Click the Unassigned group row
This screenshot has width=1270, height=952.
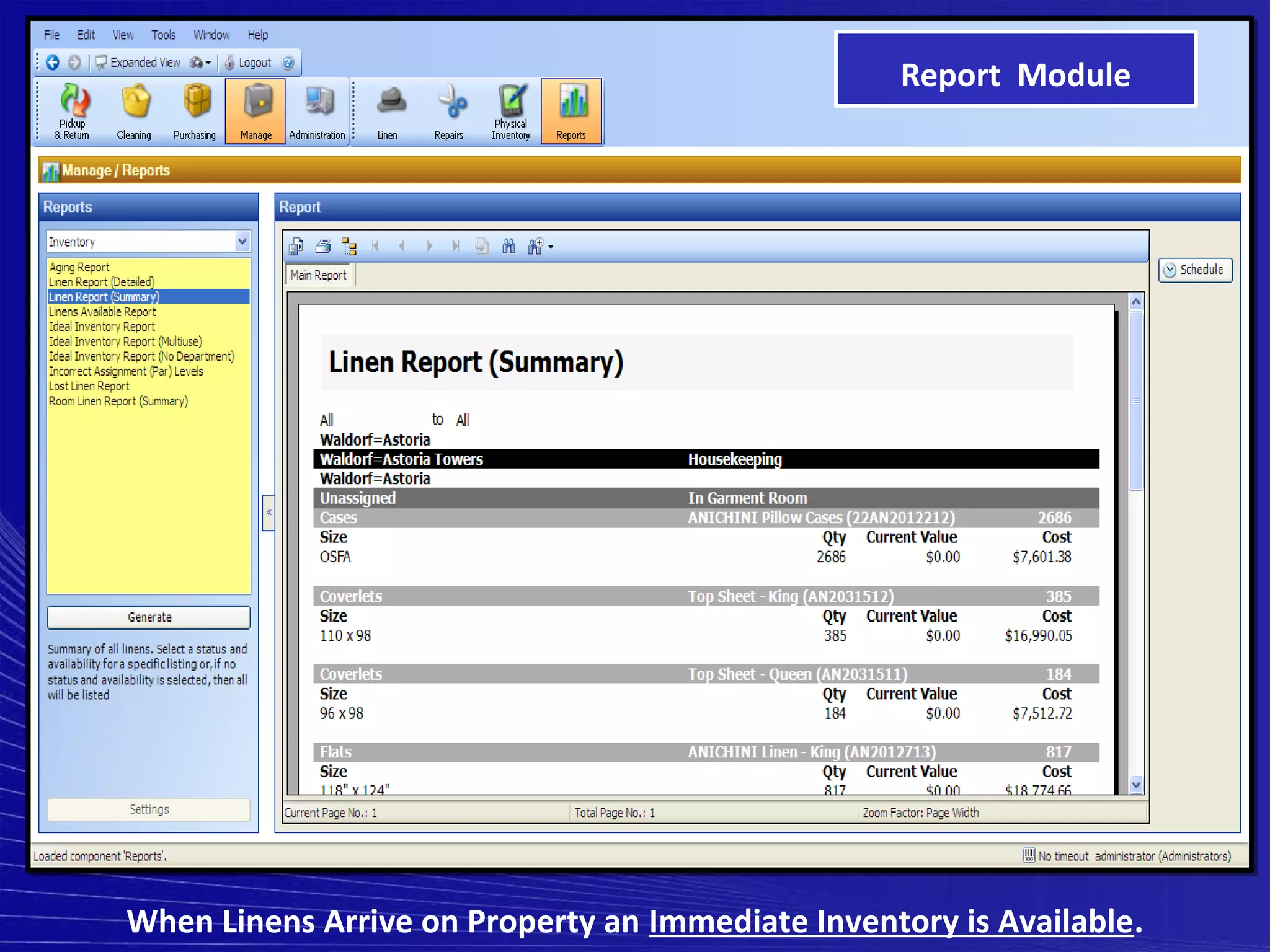point(706,498)
